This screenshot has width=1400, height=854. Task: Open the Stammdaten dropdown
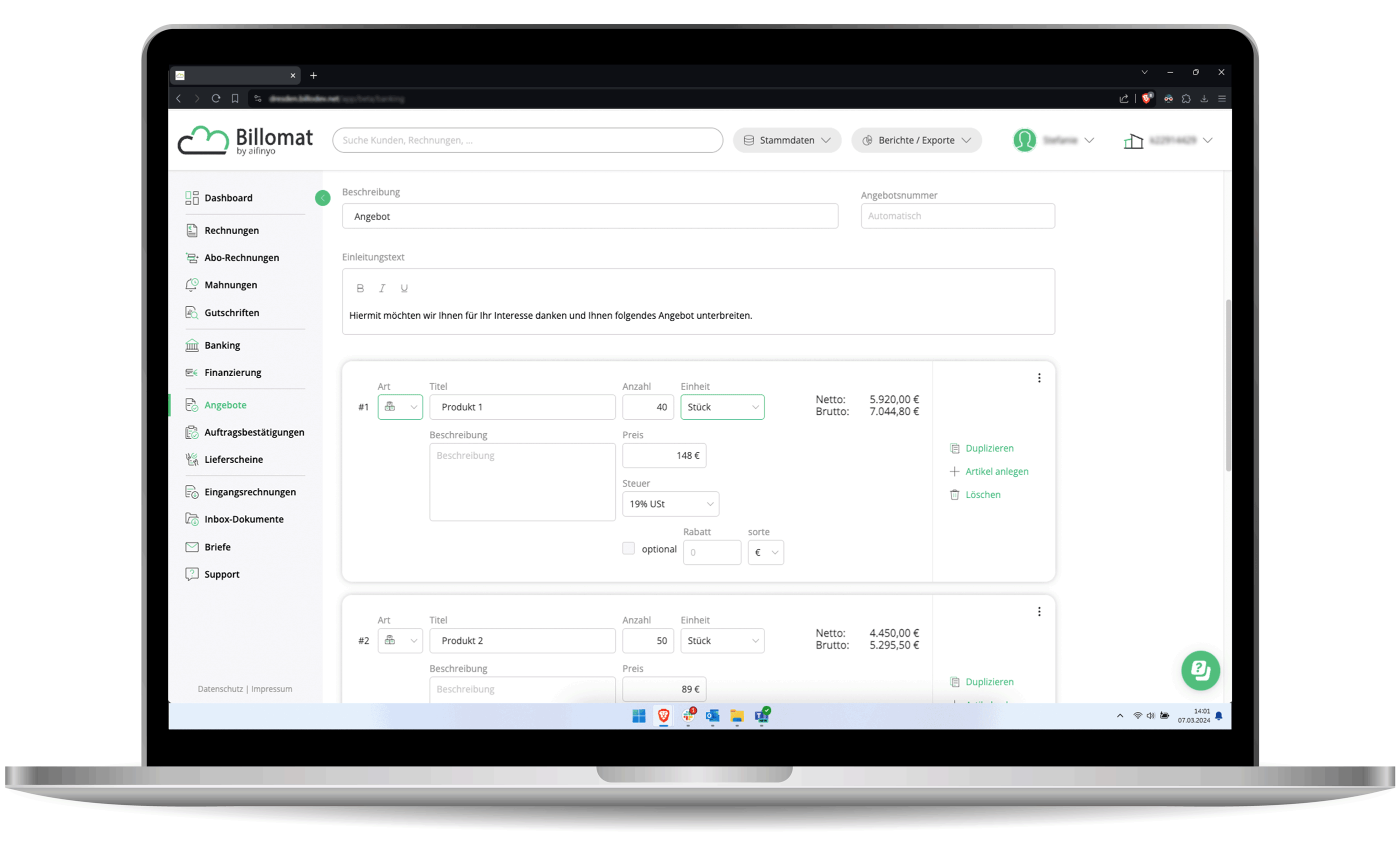pos(786,141)
